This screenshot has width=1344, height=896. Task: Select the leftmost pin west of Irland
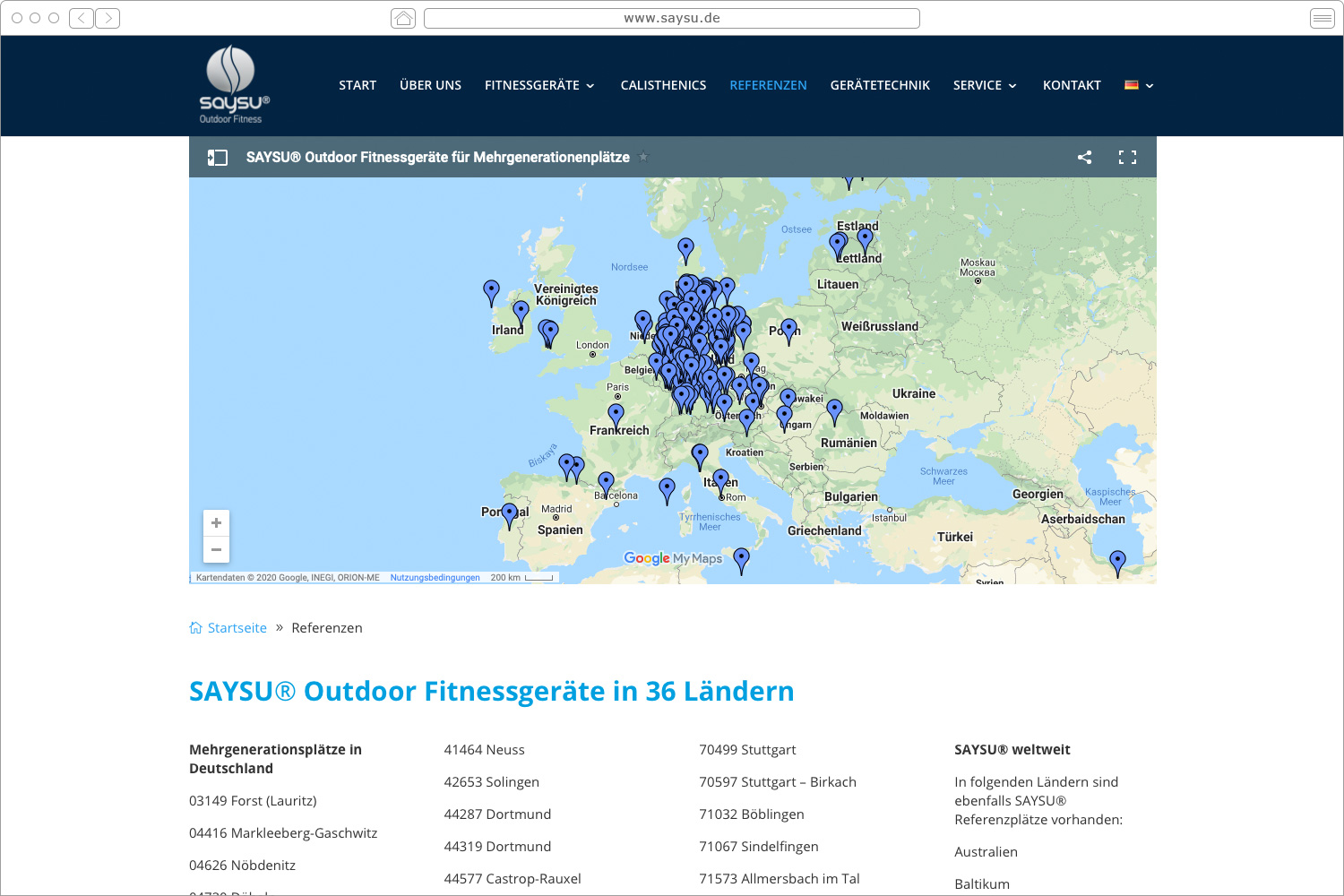[x=491, y=292]
